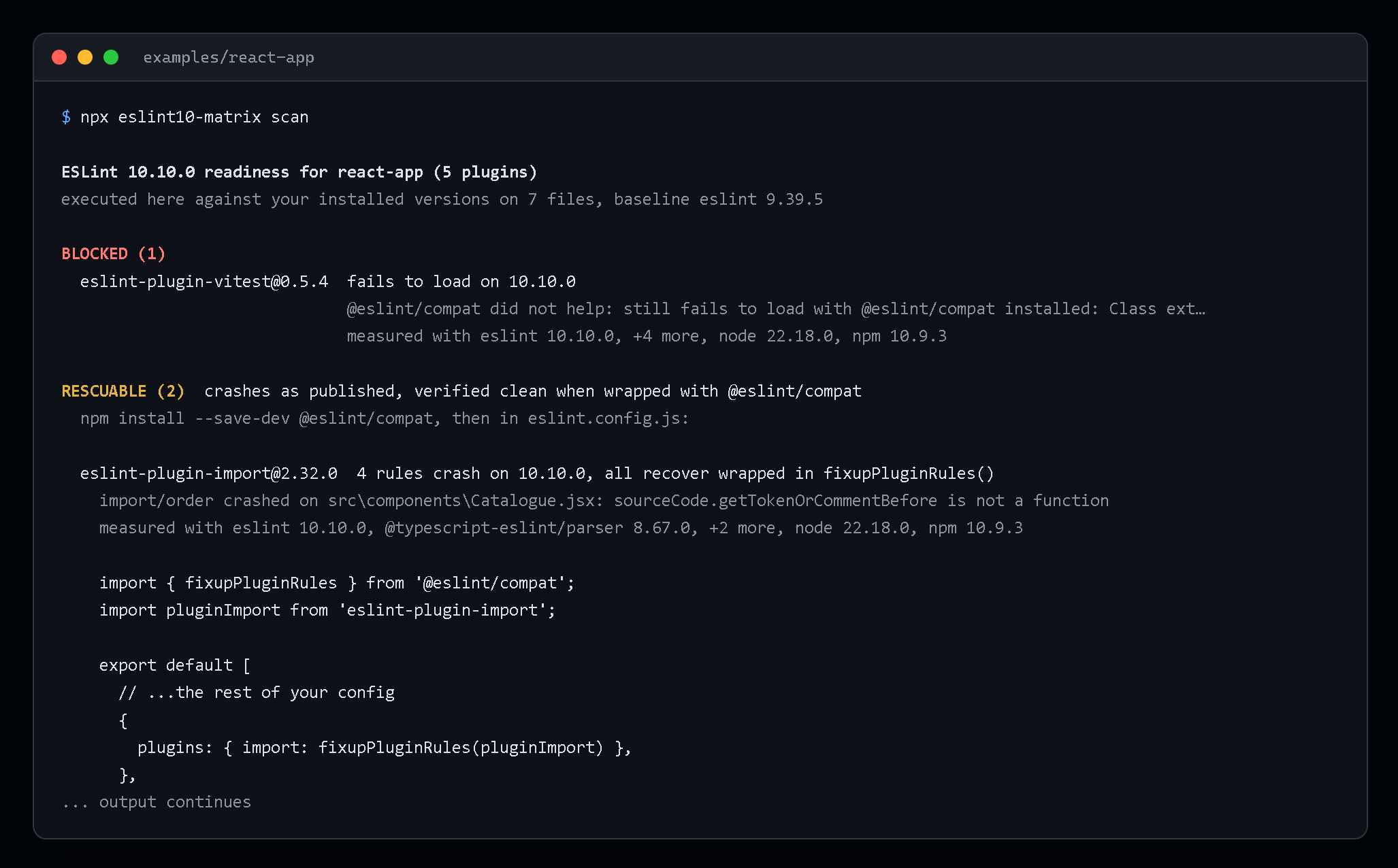Click '4 rules crash on 10.10.0' message
This screenshot has width=1398, height=868.
click(675, 473)
